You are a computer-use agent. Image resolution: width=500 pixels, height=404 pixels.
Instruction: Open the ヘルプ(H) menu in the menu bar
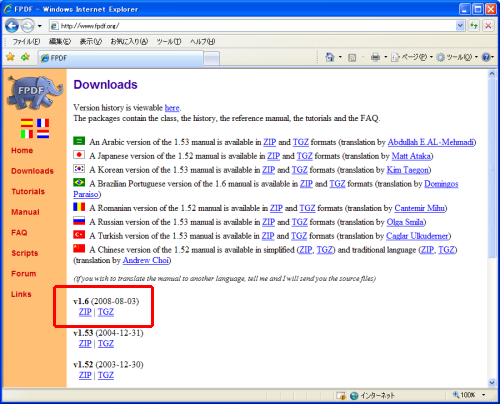pos(202,42)
